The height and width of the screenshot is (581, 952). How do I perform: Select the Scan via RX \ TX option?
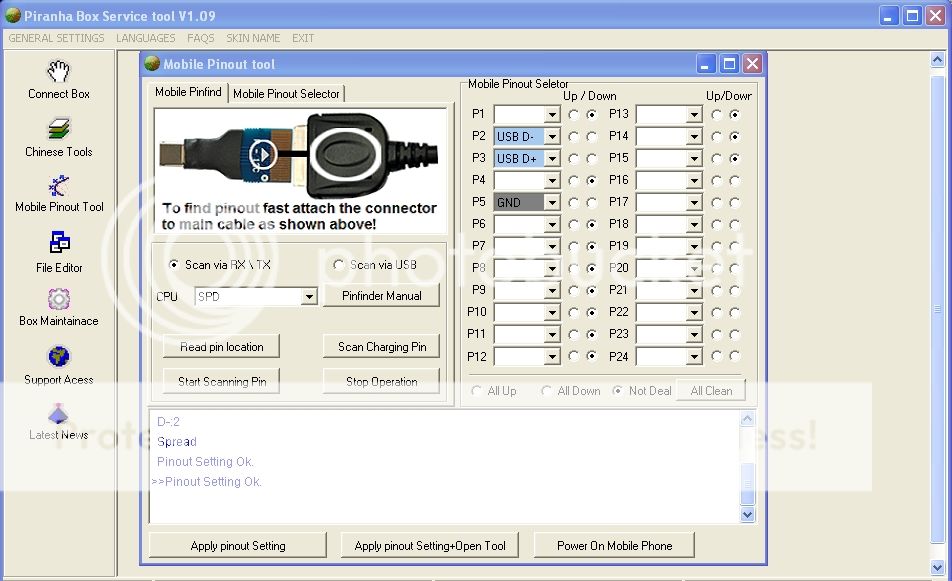coord(174,265)
